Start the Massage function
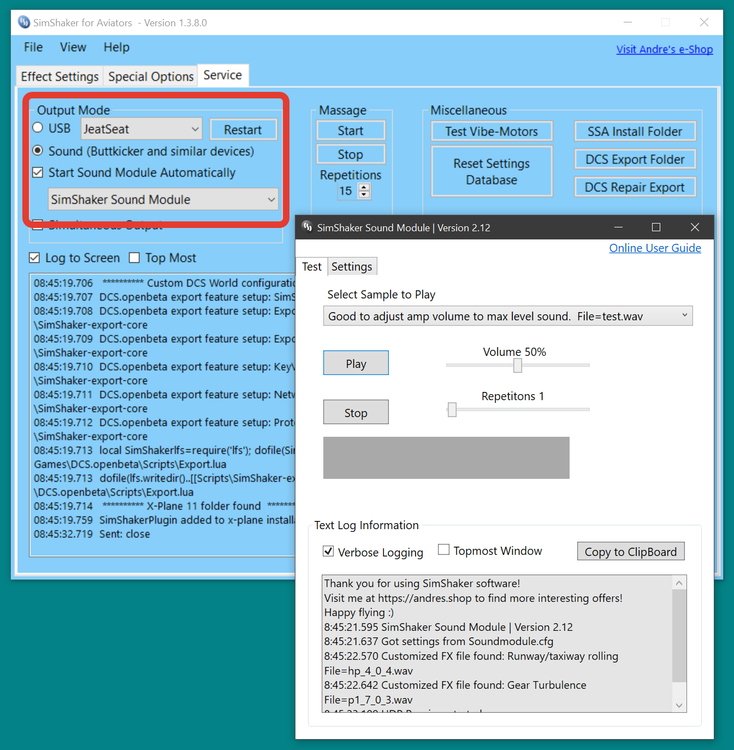The image size is (734, 750). coord(351,131)
